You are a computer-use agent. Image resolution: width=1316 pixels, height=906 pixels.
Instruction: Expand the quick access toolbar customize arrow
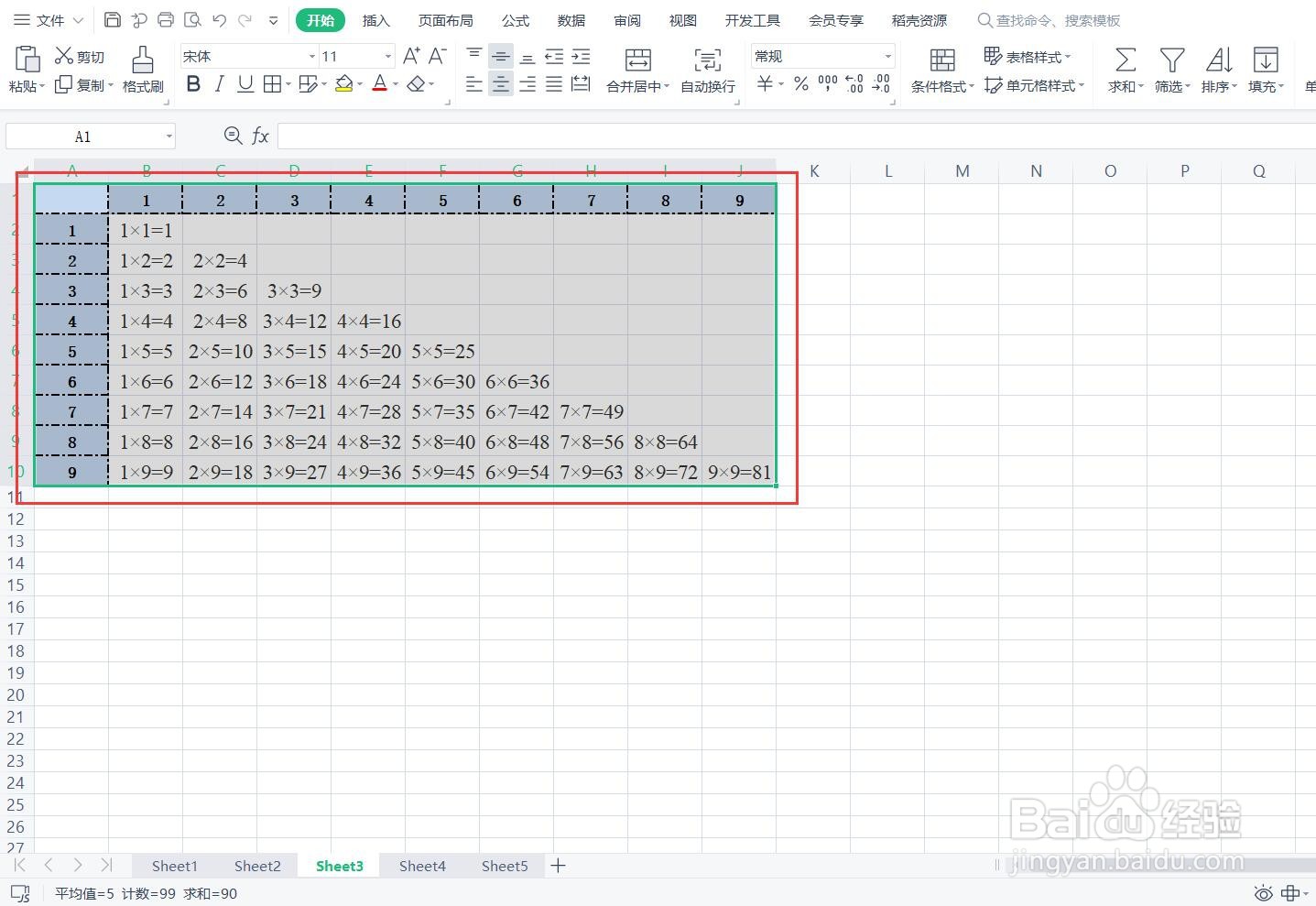pyautogui.click(x=273, y=20)
